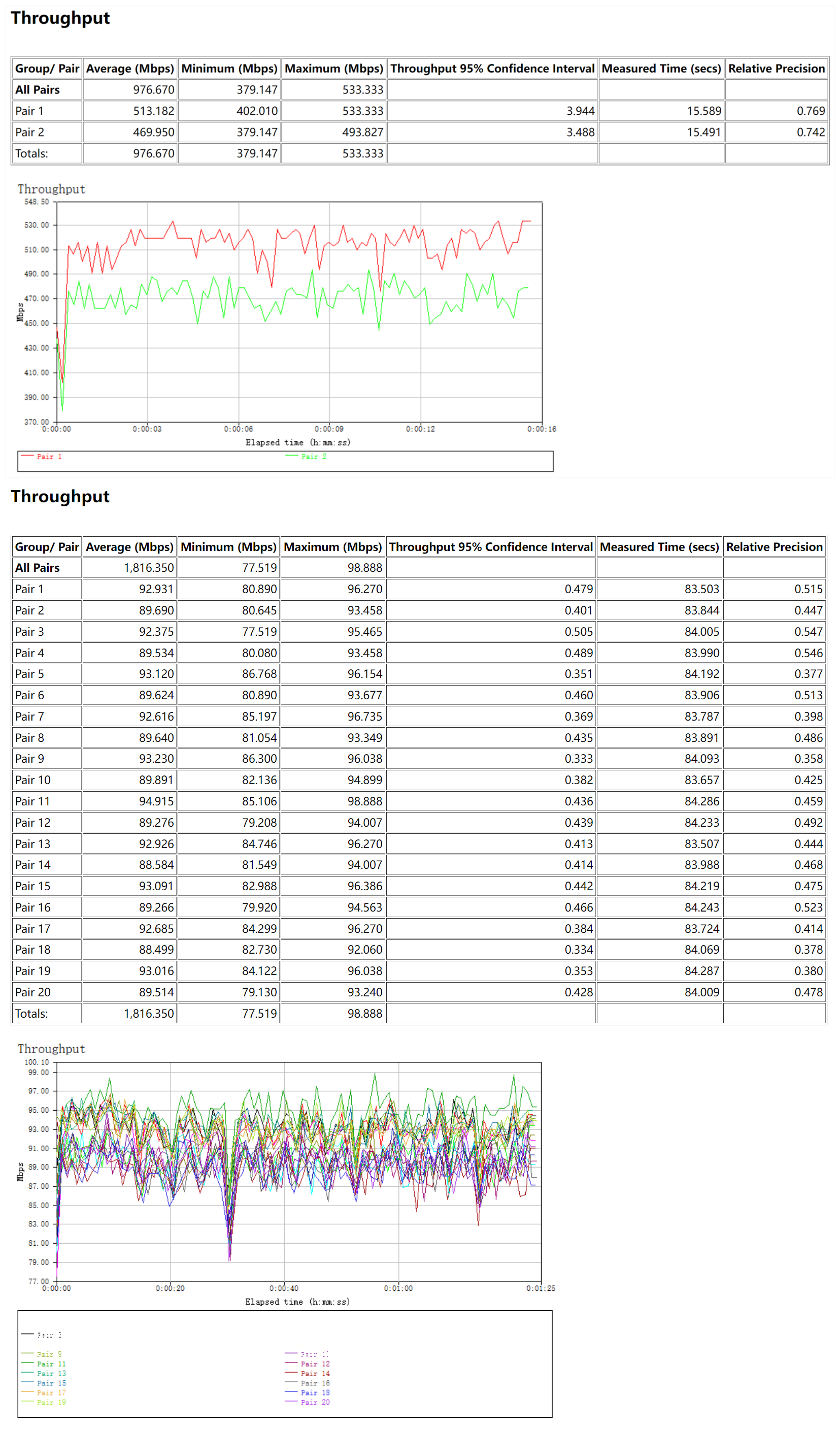Select Pair 5's minimum value 86.768
Viewport: 840px width, 1429px height.
click(259, 674)
